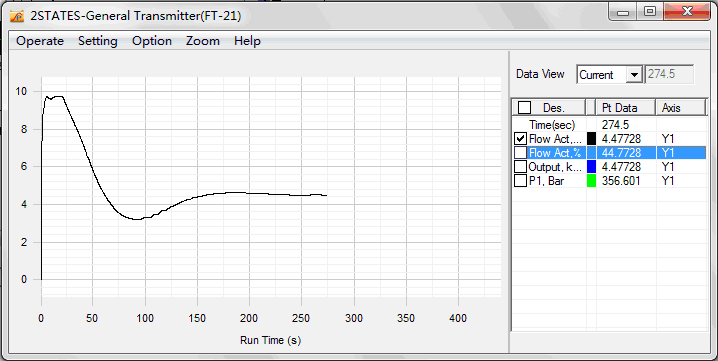Uncheck the first Flow Act checkbox
Image resolution: width=718 pixels, height=361 pixels.
[x=520, y=138]
